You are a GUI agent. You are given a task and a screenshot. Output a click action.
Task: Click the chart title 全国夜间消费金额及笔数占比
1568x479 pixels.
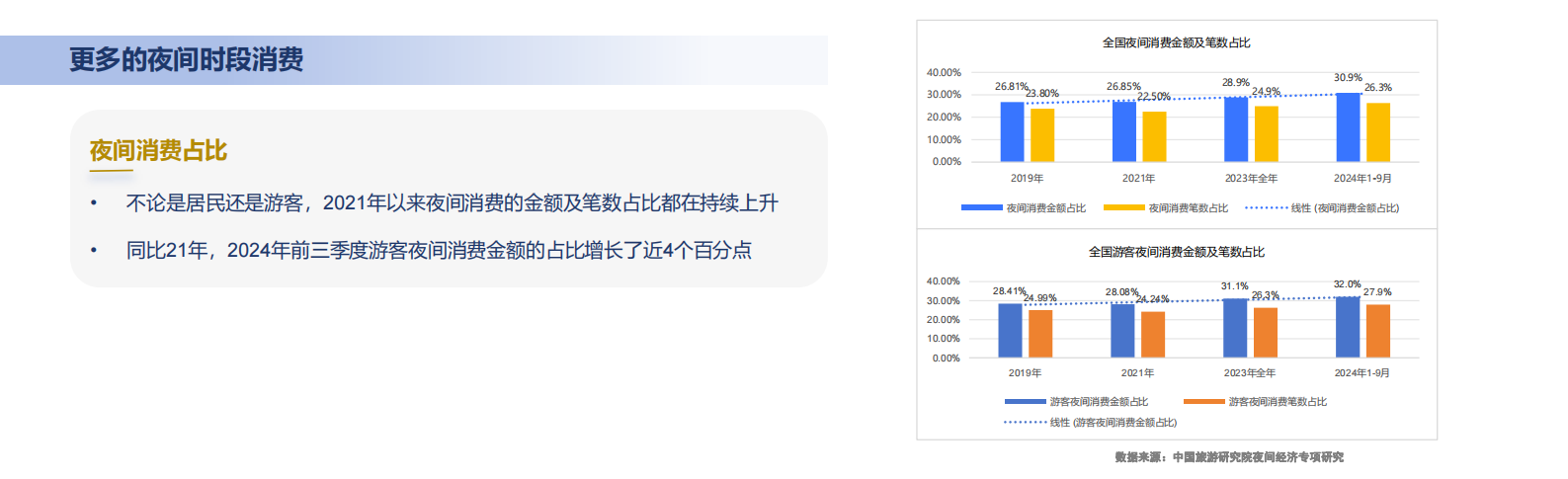pyautogui.click(x=1176, y=42)
